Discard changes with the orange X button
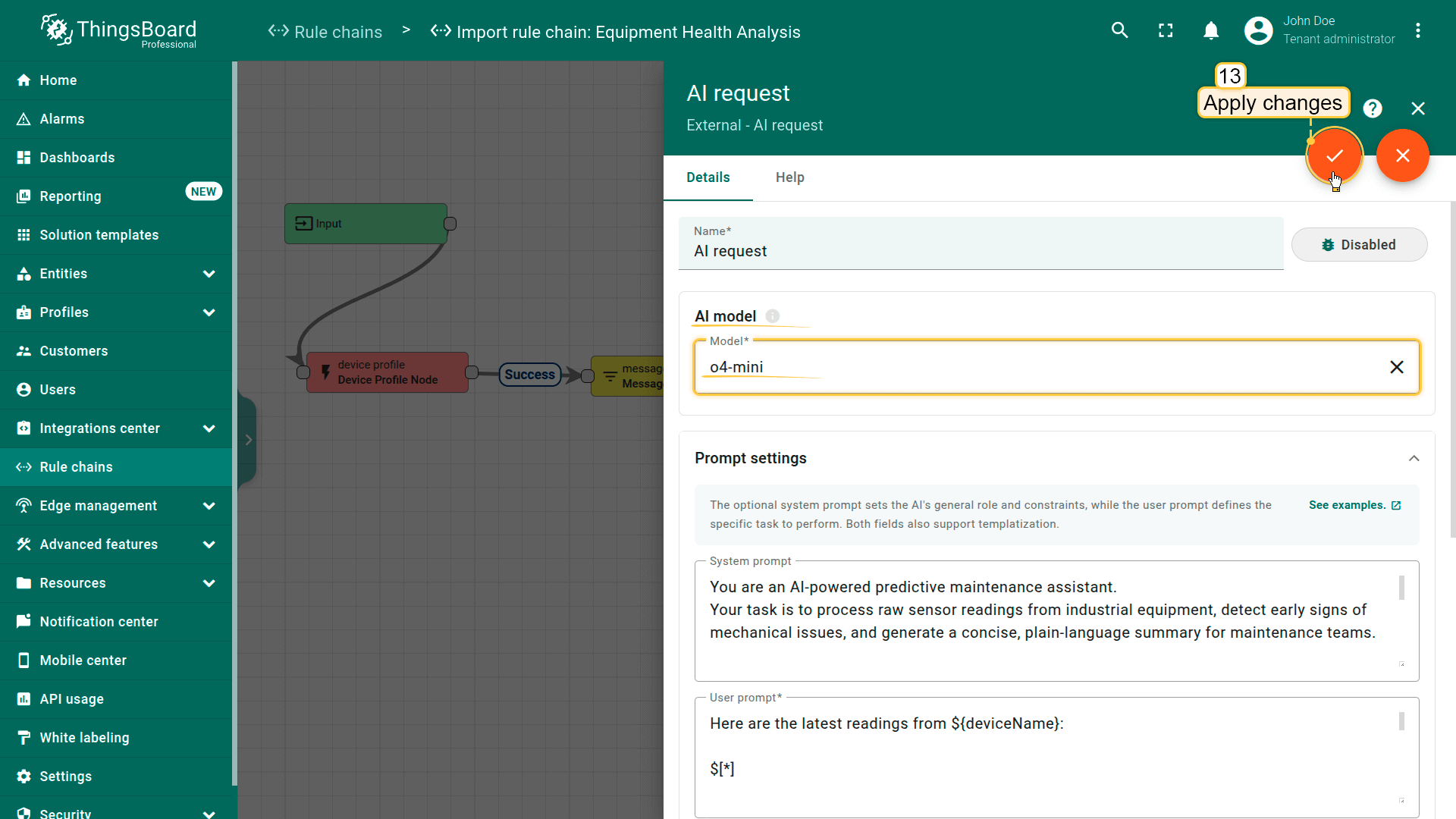Image resolution: width=1456 pixels, height=819 pixels. click(1403, 155)
